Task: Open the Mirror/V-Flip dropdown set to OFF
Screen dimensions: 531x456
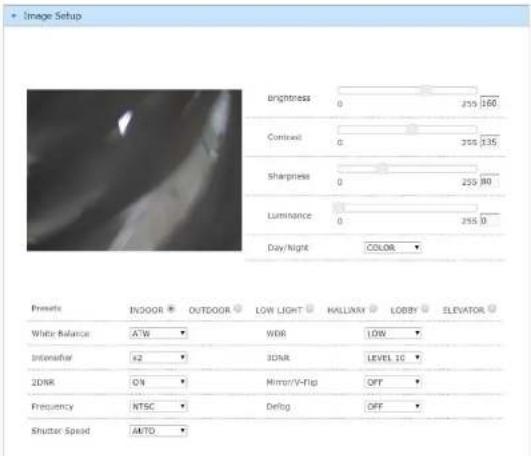Action: 393,382
